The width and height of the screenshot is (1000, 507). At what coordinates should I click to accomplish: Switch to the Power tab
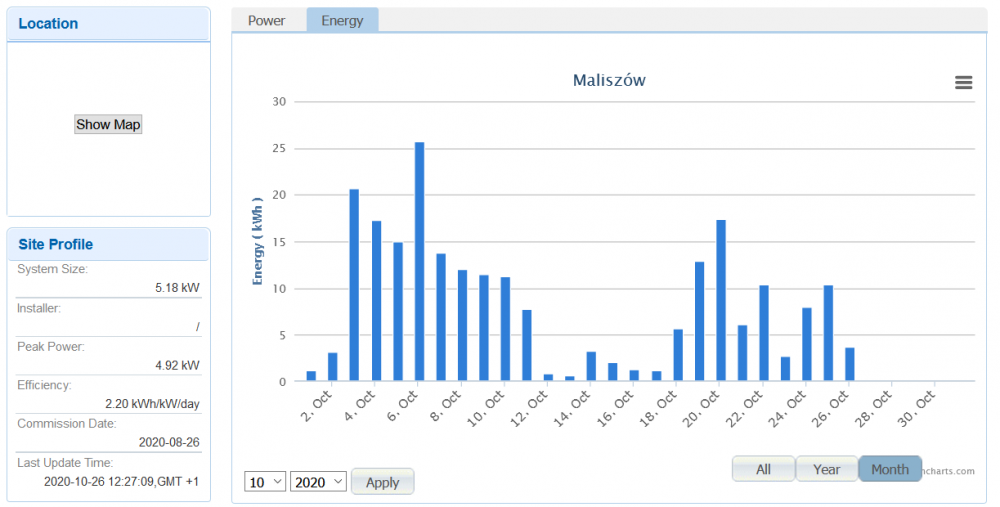click(267, 21)
